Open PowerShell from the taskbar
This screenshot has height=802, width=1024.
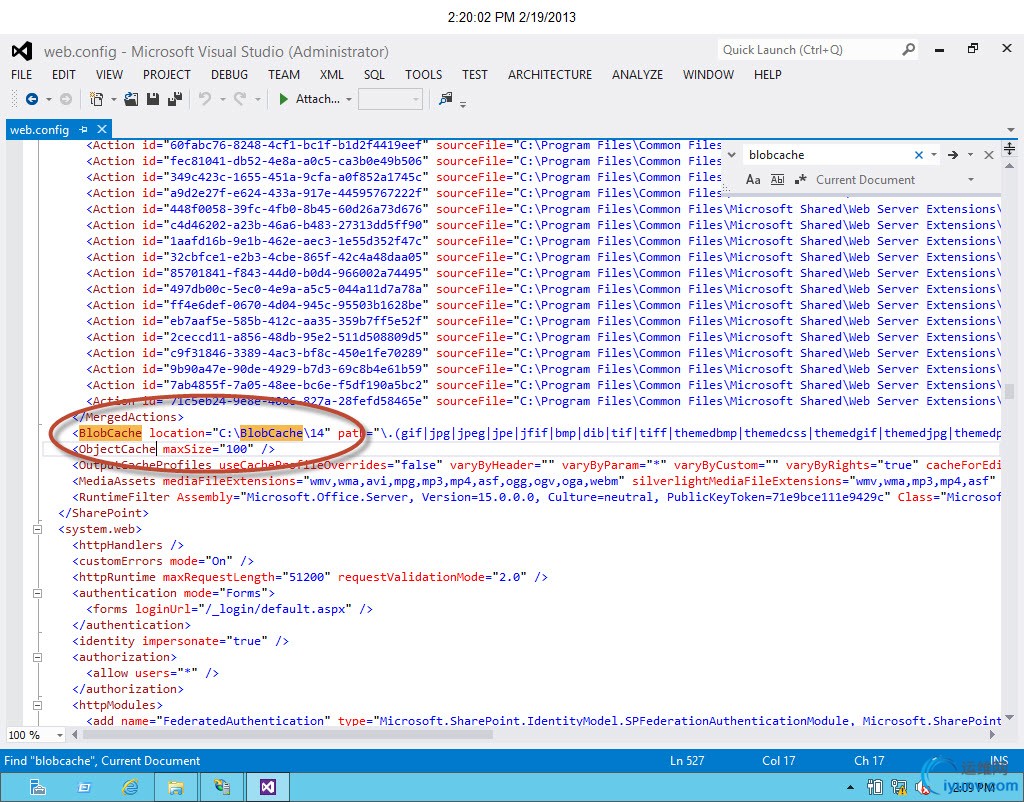pyautogui.click(x=84, y=787)
